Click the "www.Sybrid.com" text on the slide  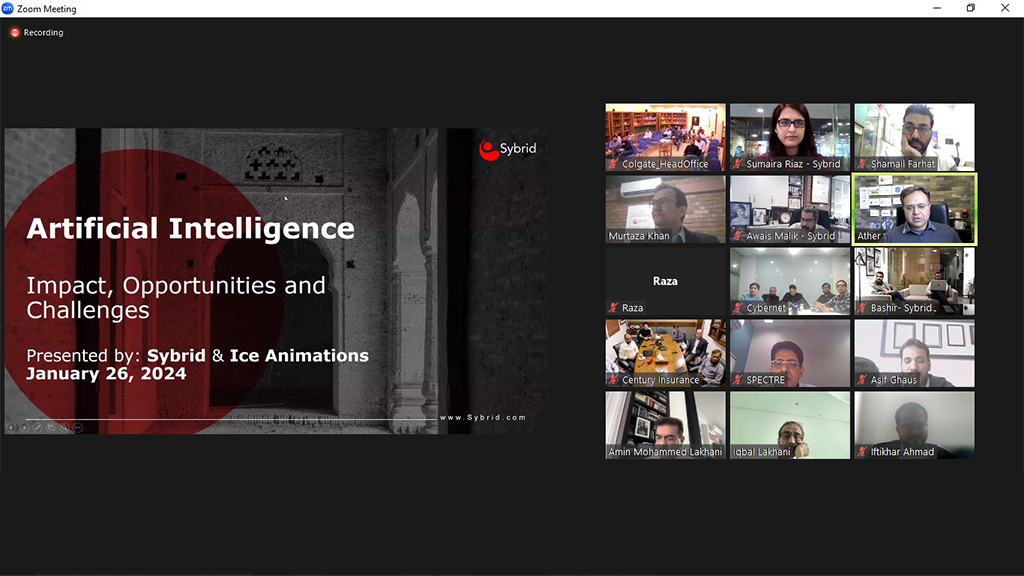click(483, 417)
